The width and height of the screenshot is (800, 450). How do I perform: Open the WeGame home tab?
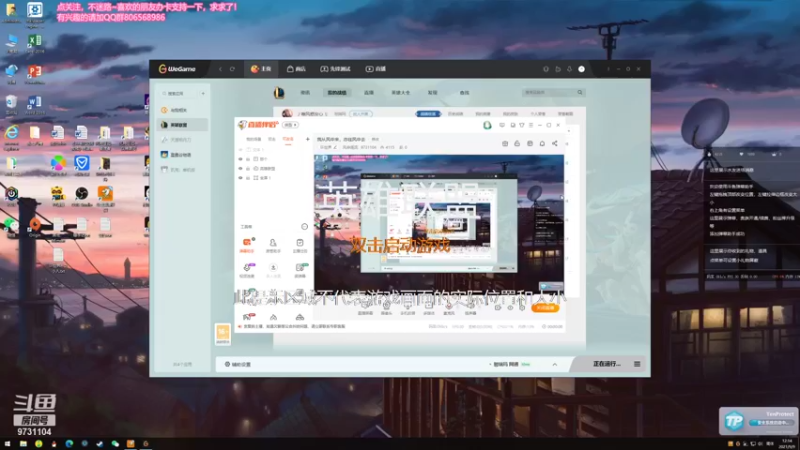(261, 69)
